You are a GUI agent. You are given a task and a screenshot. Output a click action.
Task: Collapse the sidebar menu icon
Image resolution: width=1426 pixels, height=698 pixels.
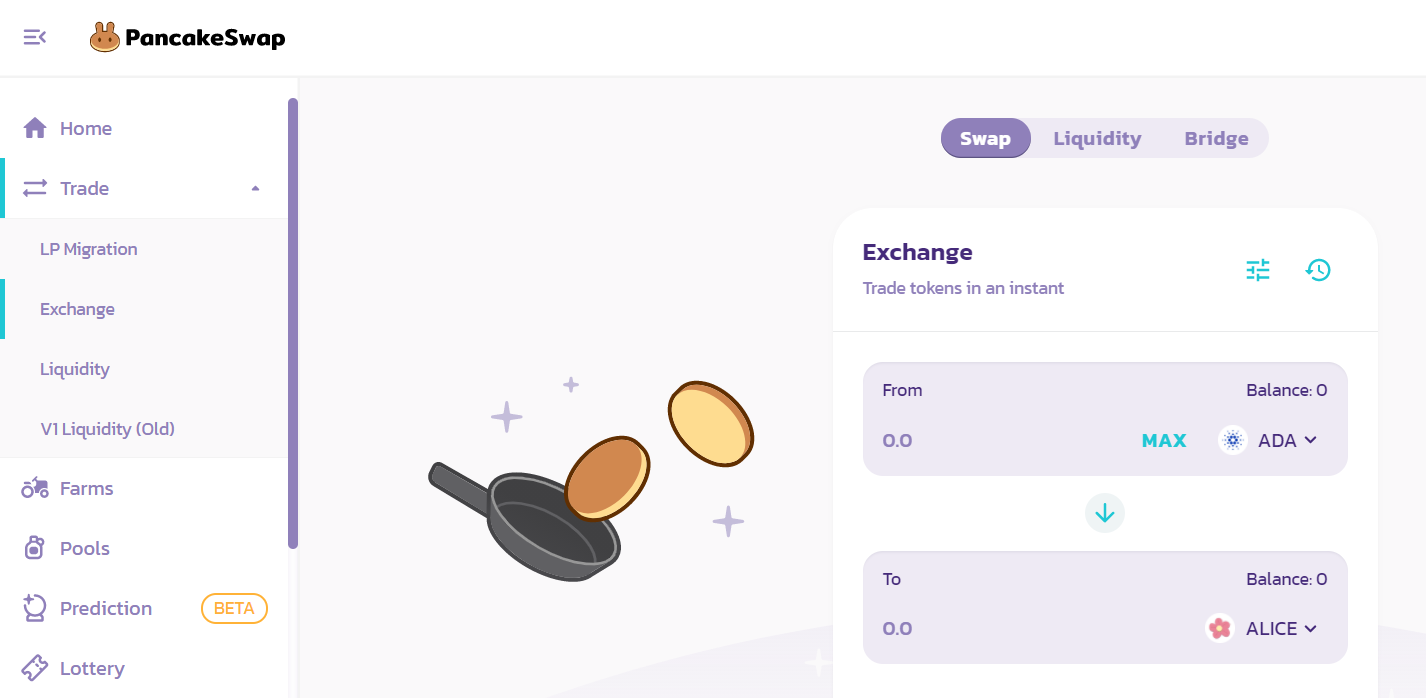click(35, 38)
